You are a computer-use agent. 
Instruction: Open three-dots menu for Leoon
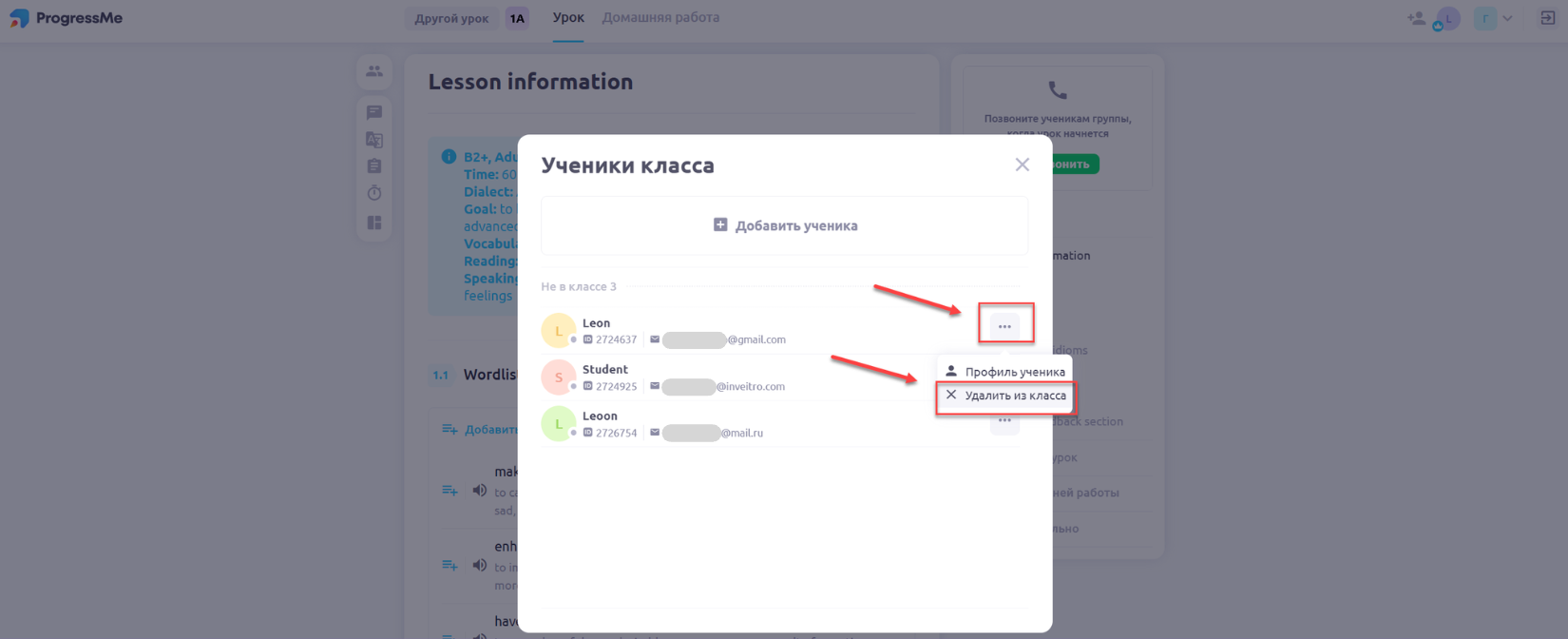pyautogui.click(x=1004, y=420)
